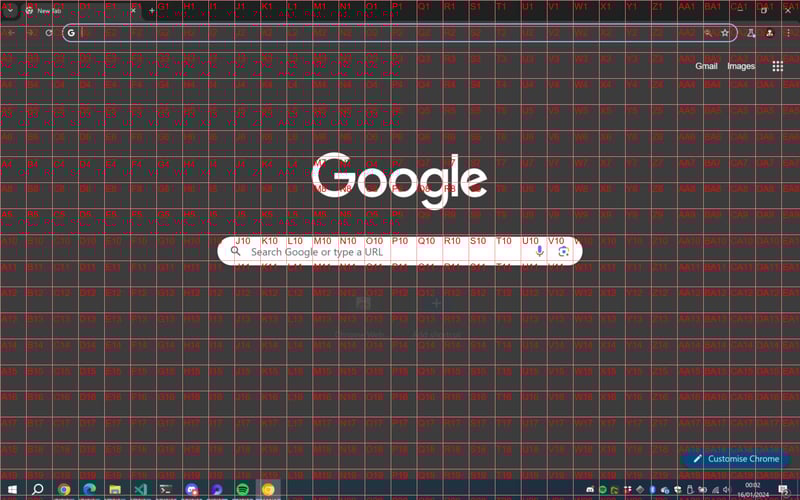Open the taskbar clock and date
The height and width of the screenshot is (500, 800).
[753, 490]
